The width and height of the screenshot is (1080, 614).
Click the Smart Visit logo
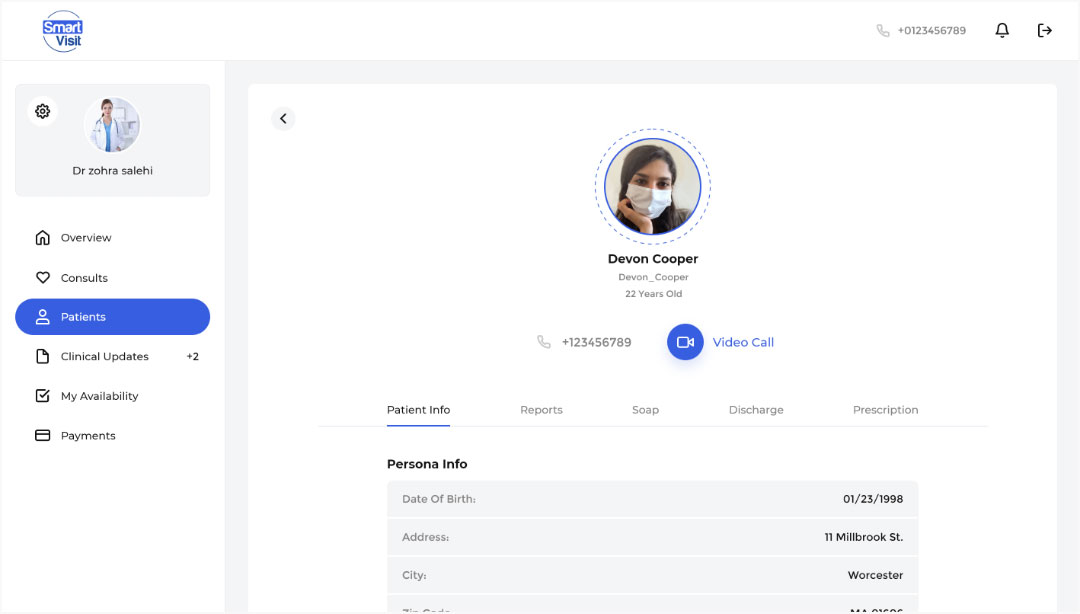coord(62,31)
